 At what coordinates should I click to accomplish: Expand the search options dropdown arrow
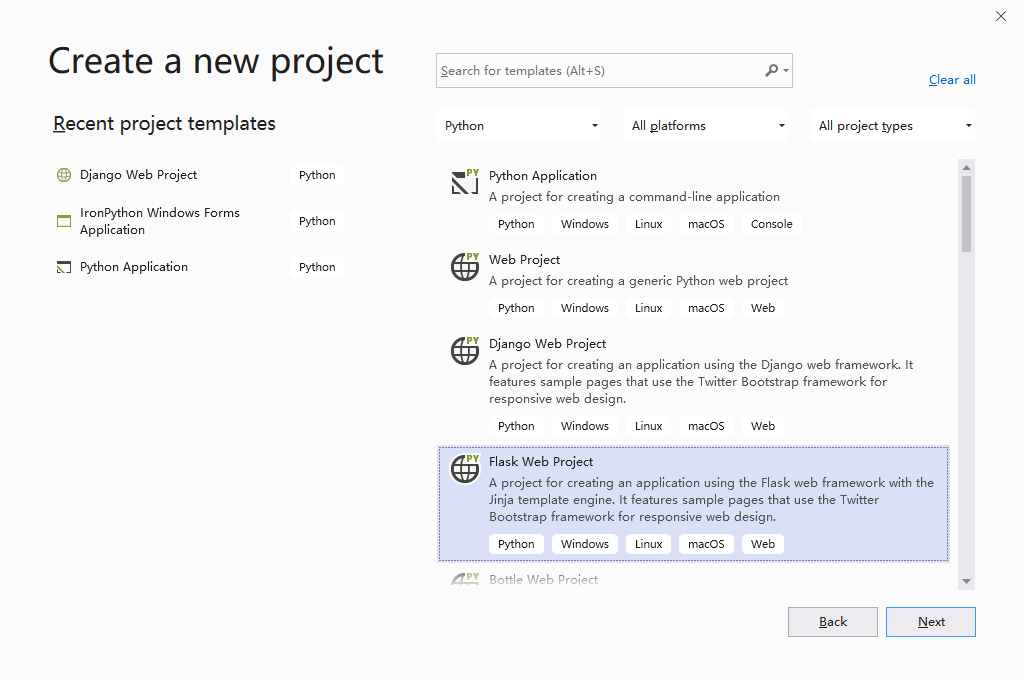pyautogui.click(x=786, y=71)
